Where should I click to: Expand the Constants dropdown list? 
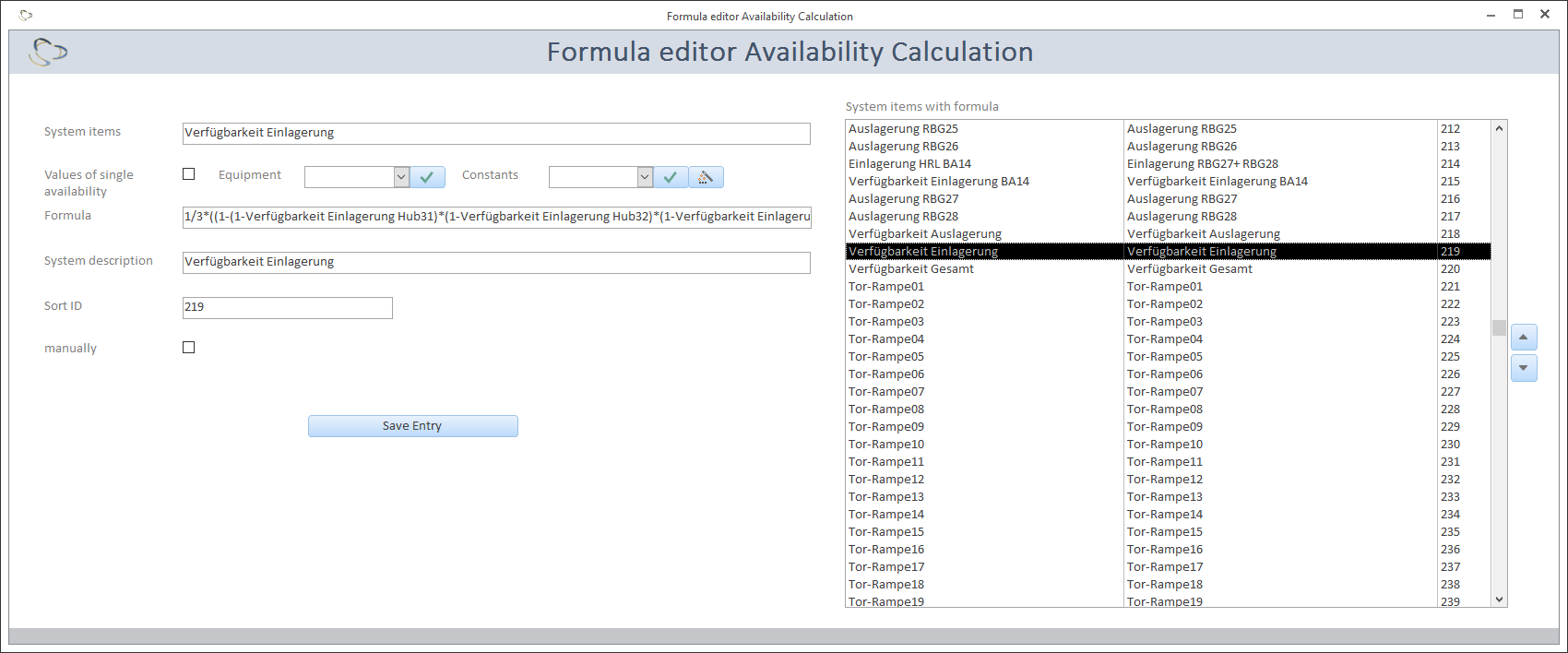tap(645, 177)
